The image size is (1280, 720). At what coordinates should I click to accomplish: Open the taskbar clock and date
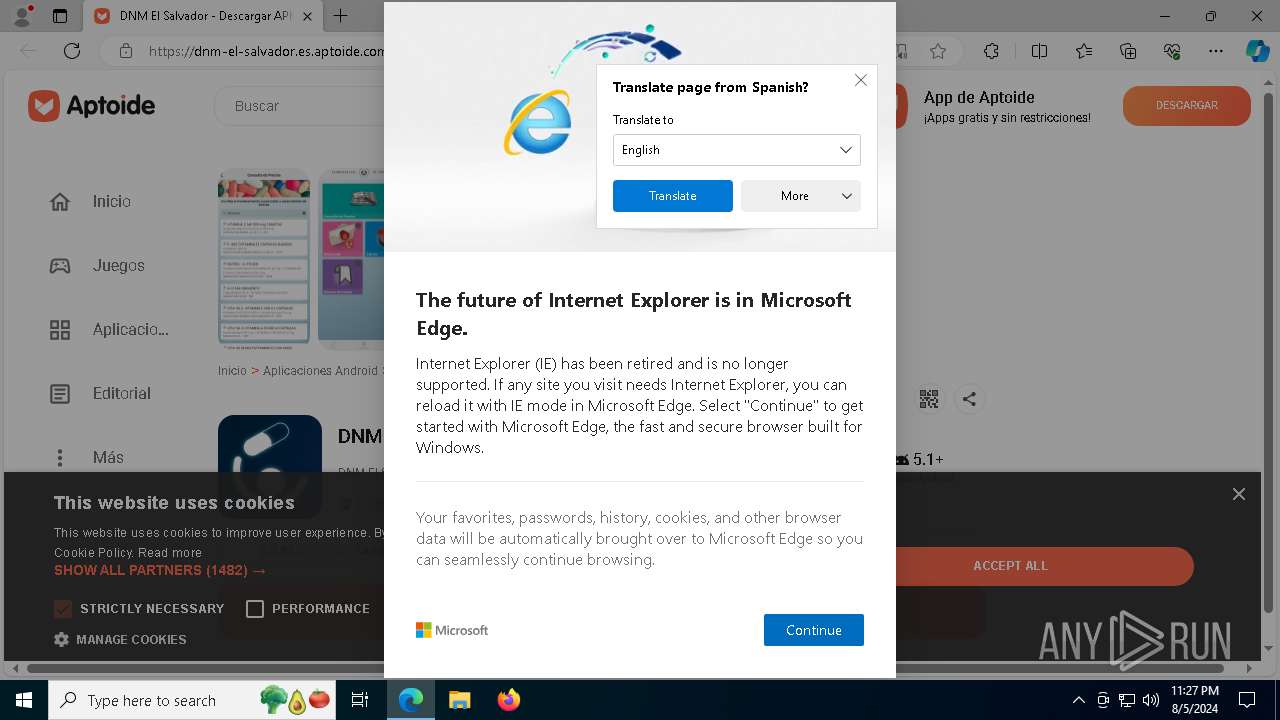tap(1194, 700)
